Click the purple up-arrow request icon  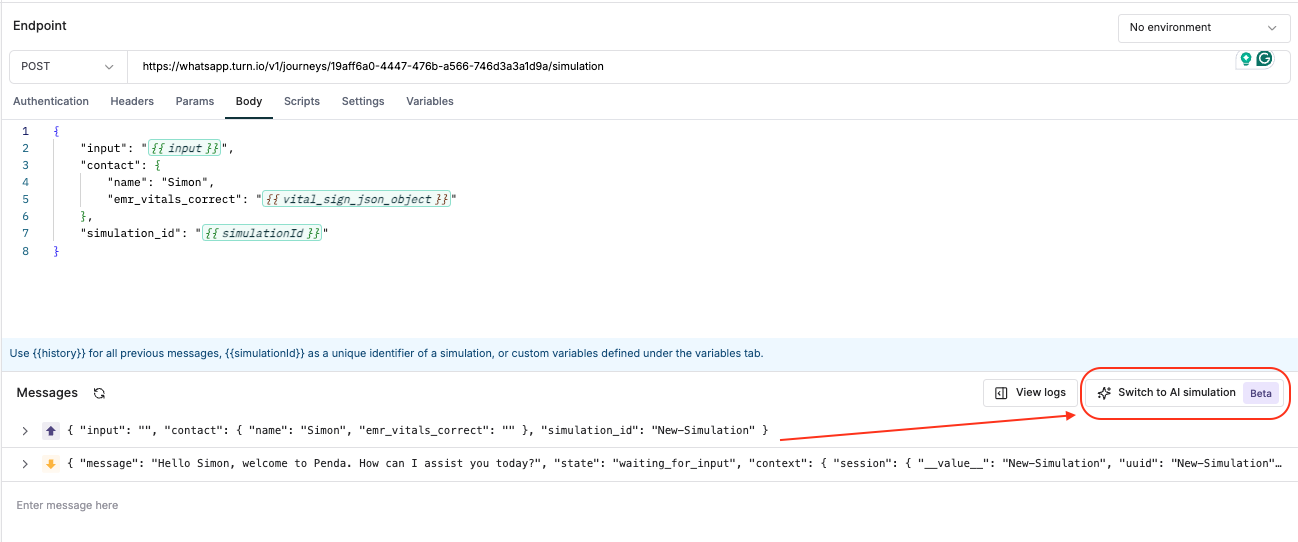tap(50, 431)
